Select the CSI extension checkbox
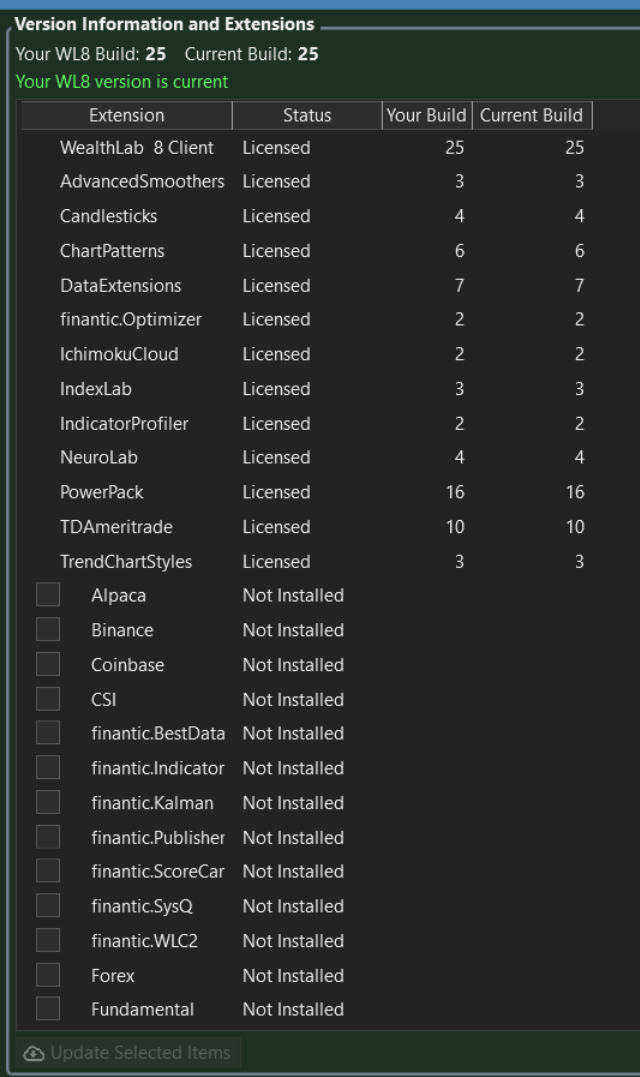The width and height of the screenshot is (640, 1077). (48, 699)
